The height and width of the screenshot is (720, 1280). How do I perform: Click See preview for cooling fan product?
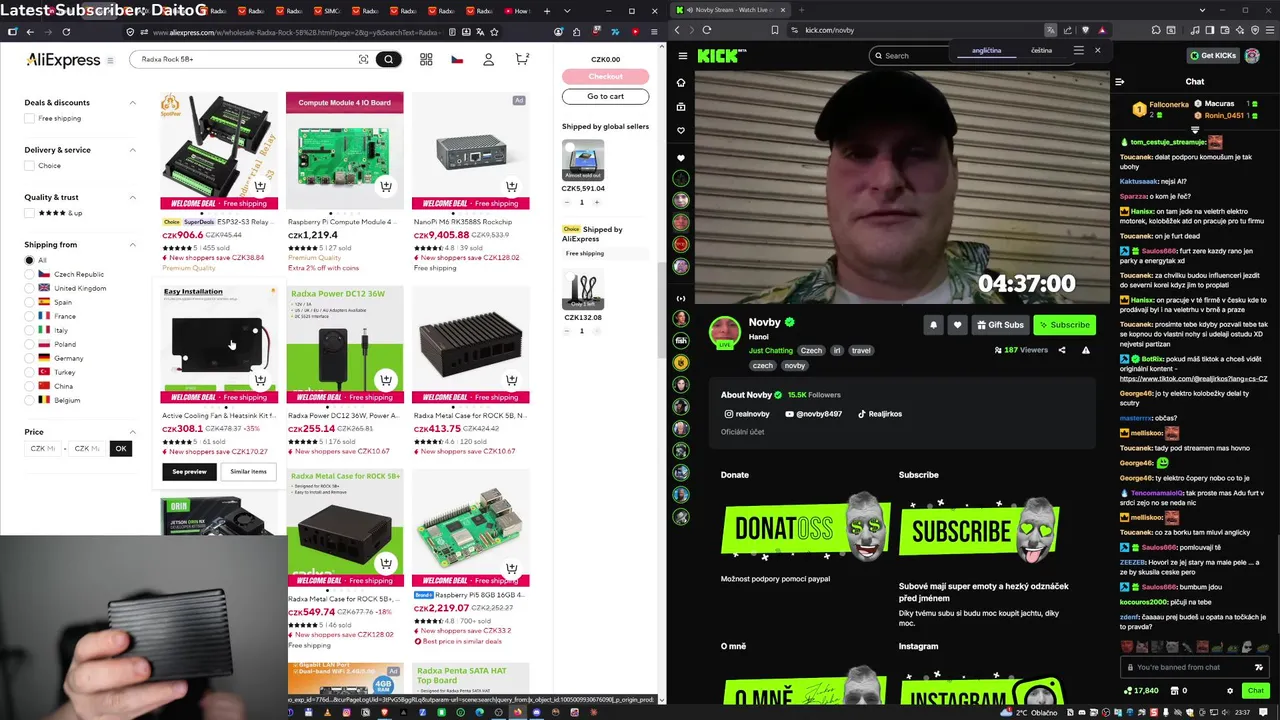coord(189,471)
